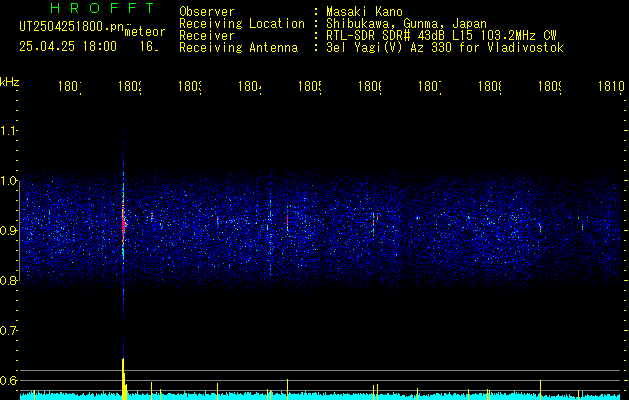Select the RTL-SDR SDR# 43dB receiver details
Image resolution: width=629 pixels, height=400 pixels.
coord(441,36)
